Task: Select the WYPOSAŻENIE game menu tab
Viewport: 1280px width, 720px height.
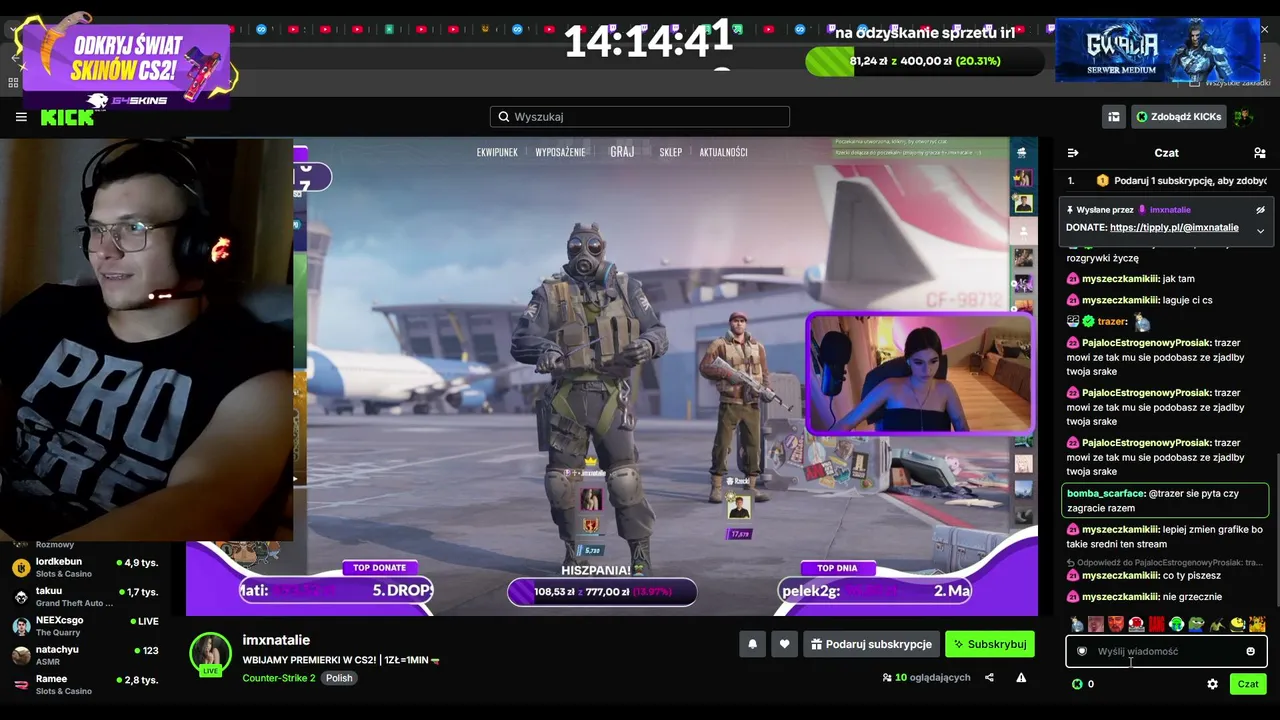Action: point(560,152)
